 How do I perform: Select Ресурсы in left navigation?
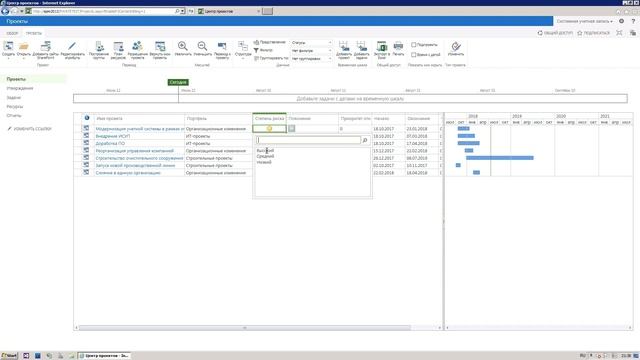click(15, 107)
